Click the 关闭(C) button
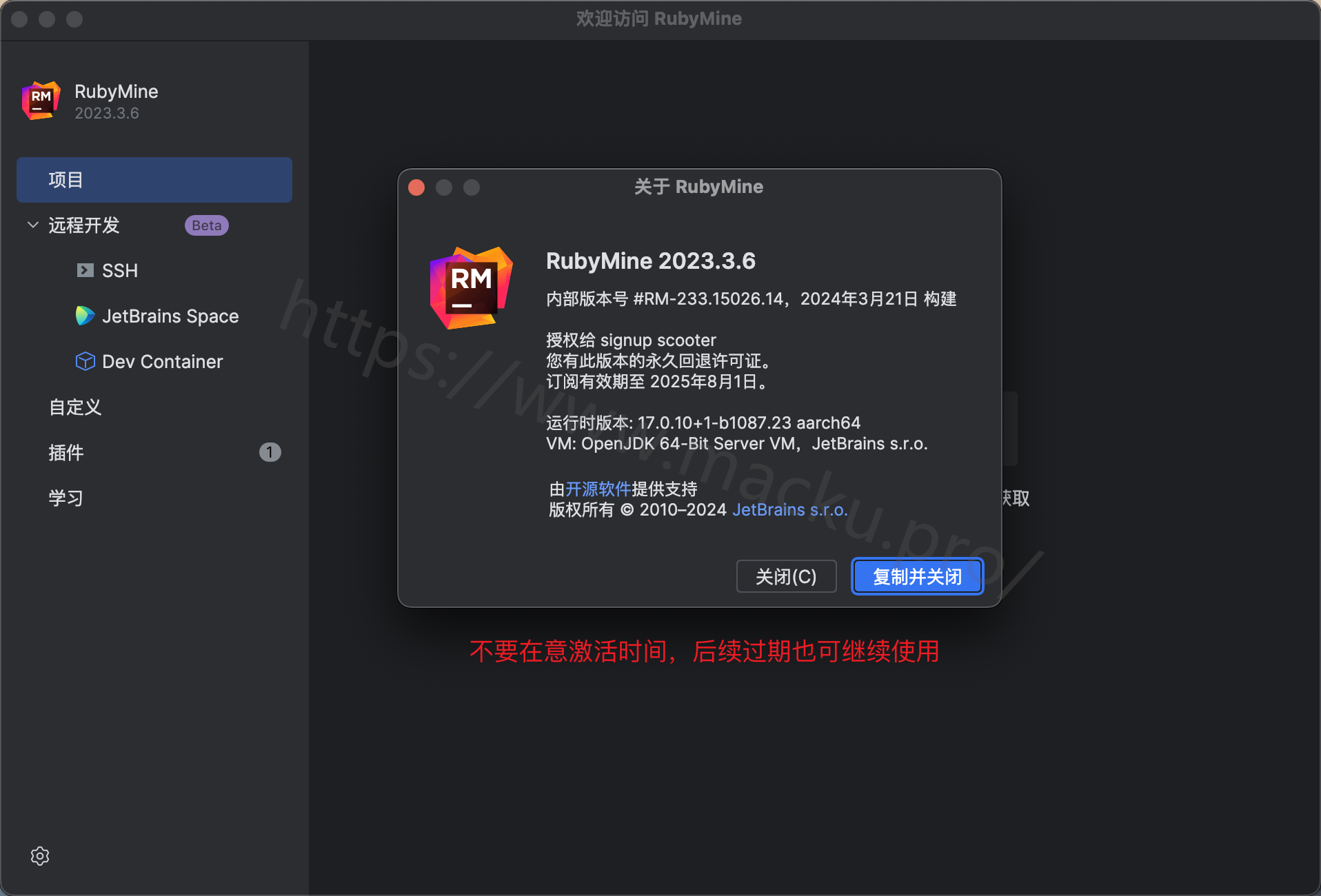This screenshot has height=896, width=1321. point(786,576)
